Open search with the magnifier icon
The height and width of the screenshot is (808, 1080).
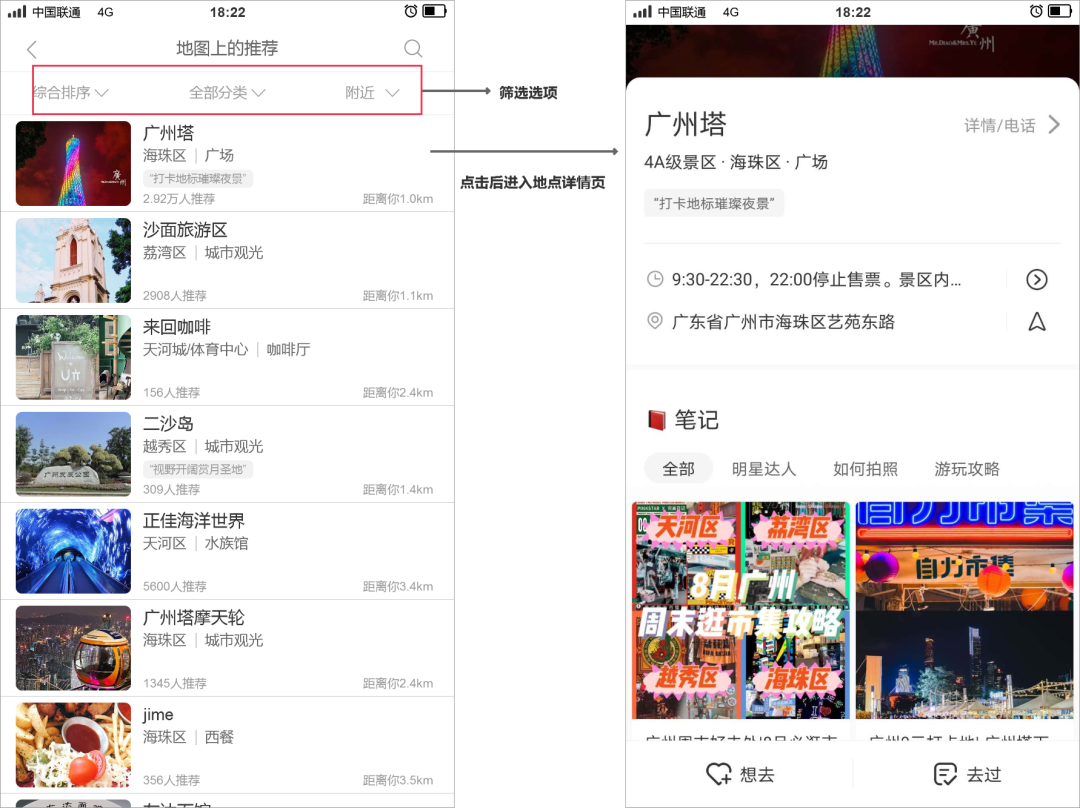[x=413, y=48]
